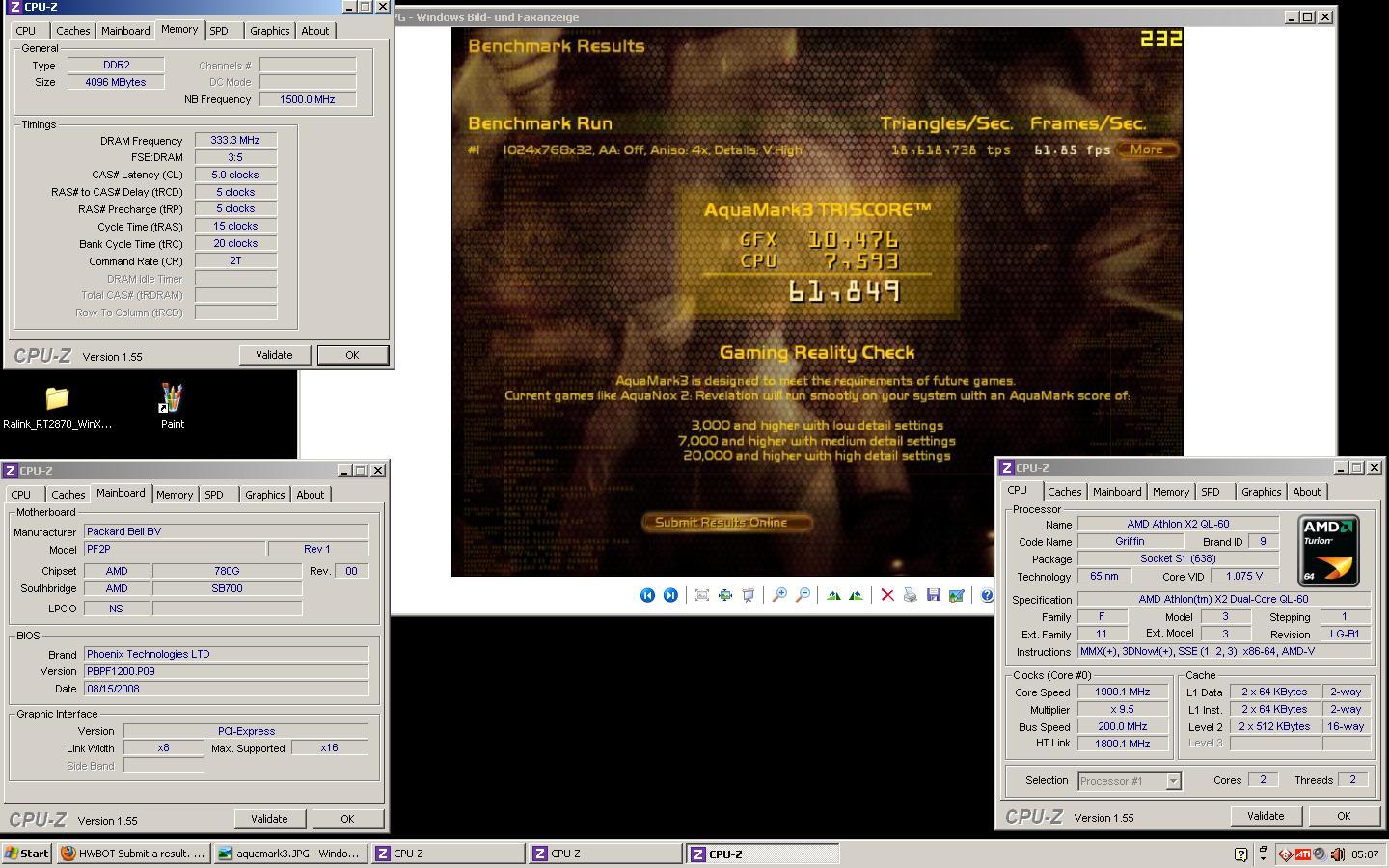Open Mainboard tab in bottom-right CPU-Z window
This screenshot has width=1389, height=868.
pyautogui.click(x=1117, y=492)
